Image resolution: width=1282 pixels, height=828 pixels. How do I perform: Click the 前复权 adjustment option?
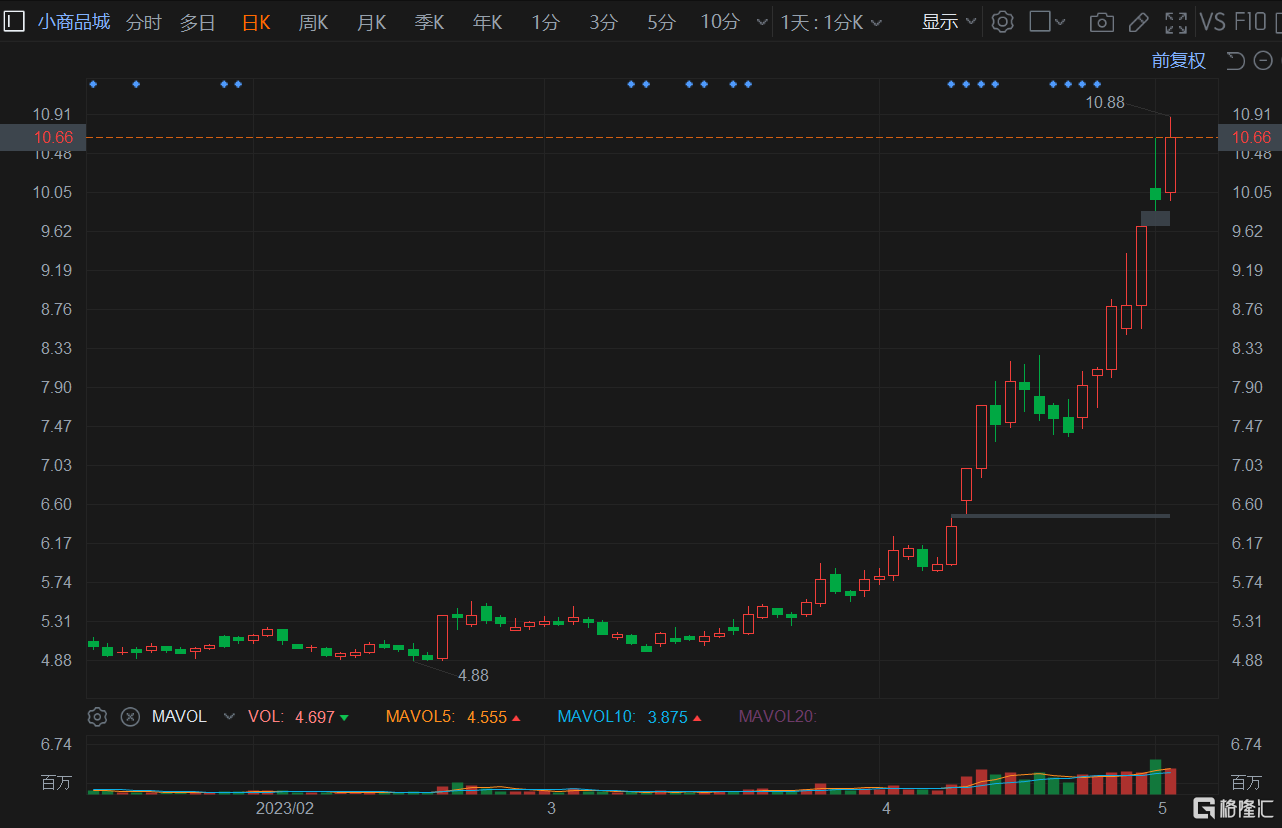1179,61
